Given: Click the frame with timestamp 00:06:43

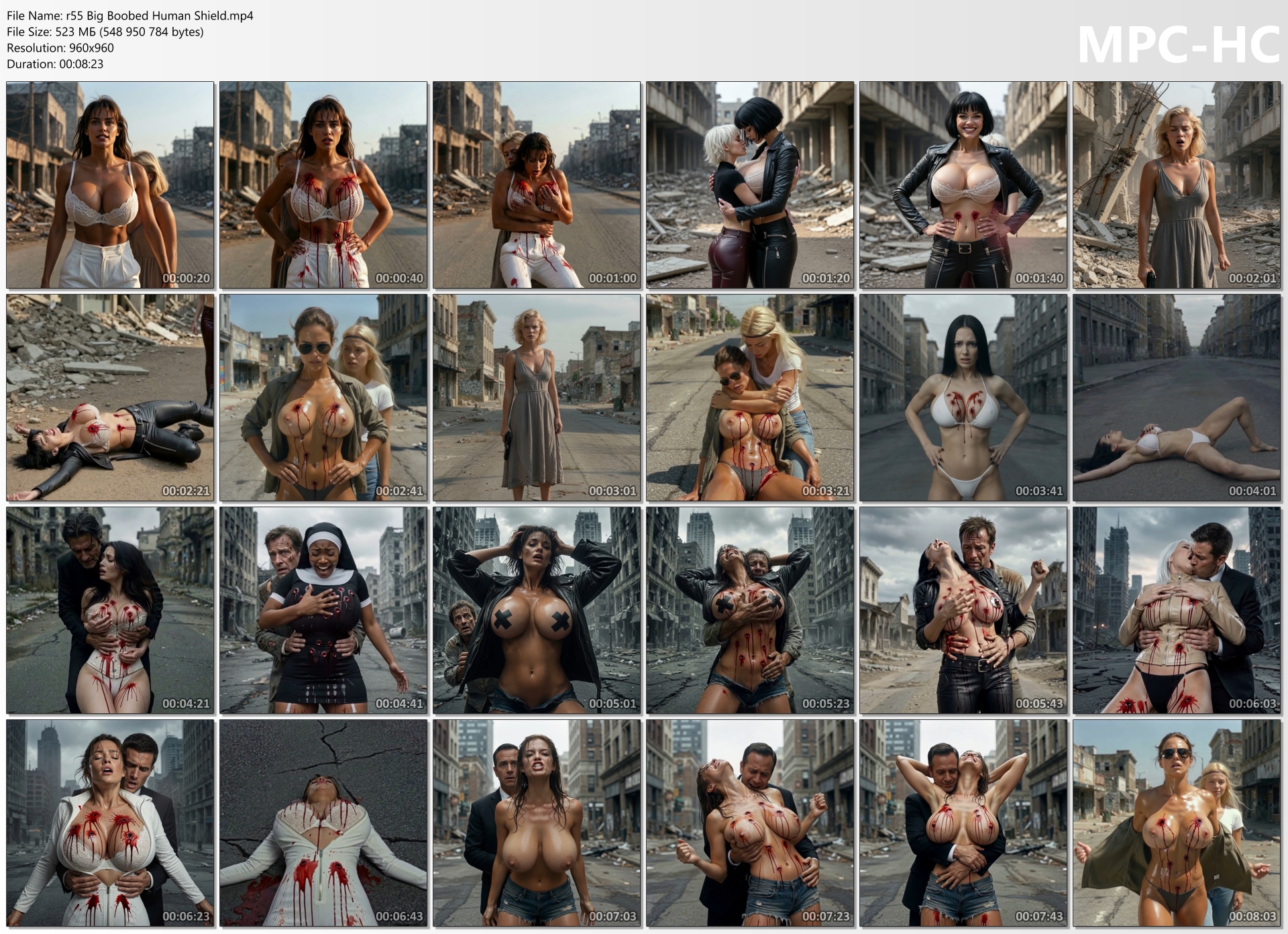Looking at the screenshot, I should coord(323,823).
